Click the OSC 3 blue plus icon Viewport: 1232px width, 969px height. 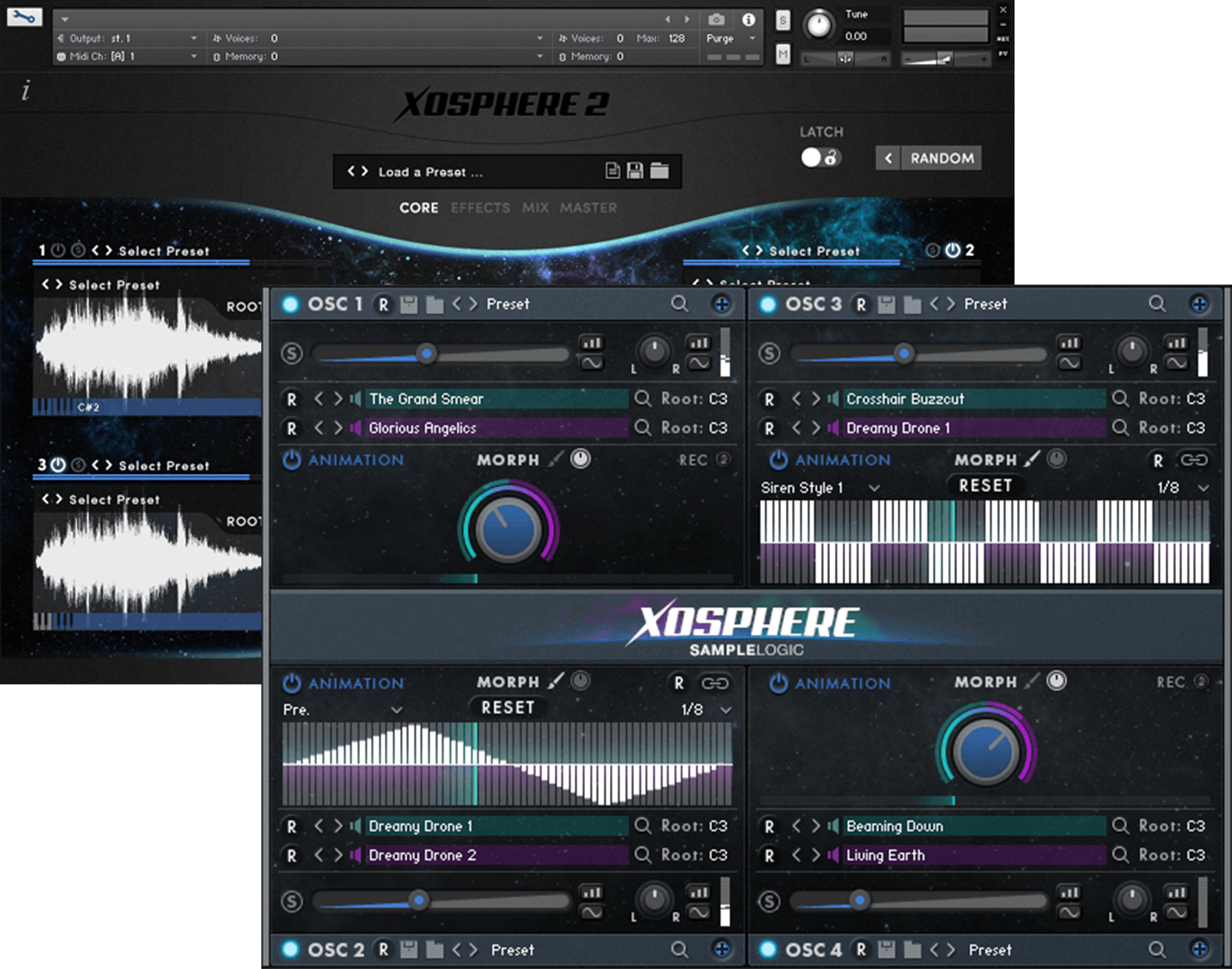click(x=1198, y=304)
